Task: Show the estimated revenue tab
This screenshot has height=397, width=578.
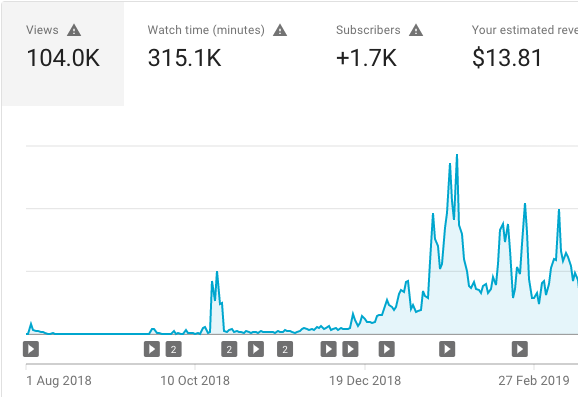Action: tap(525, 54)
